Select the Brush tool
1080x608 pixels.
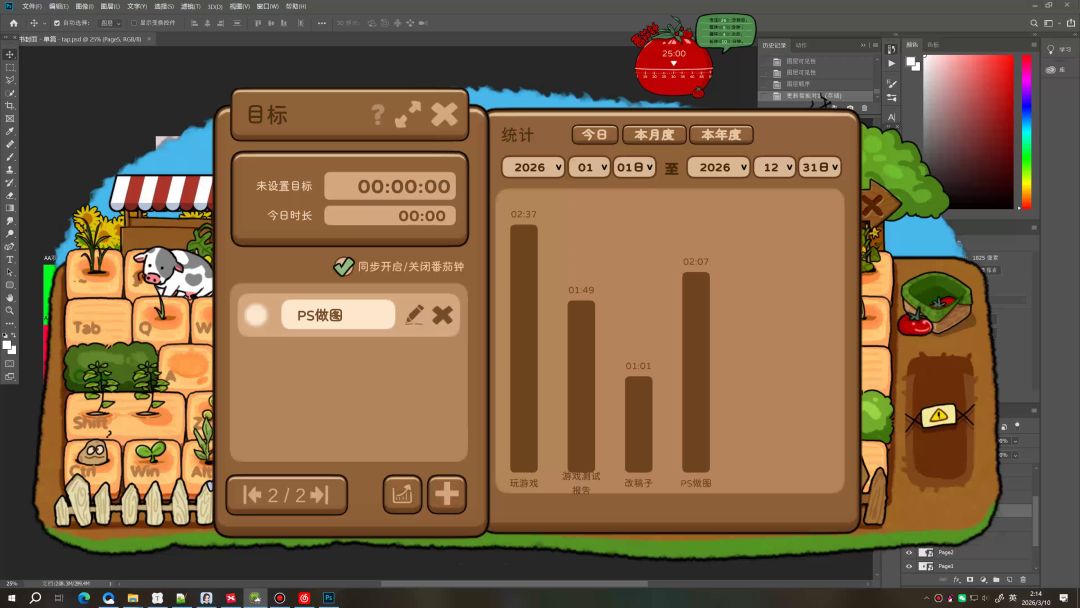tap(10, 156)
